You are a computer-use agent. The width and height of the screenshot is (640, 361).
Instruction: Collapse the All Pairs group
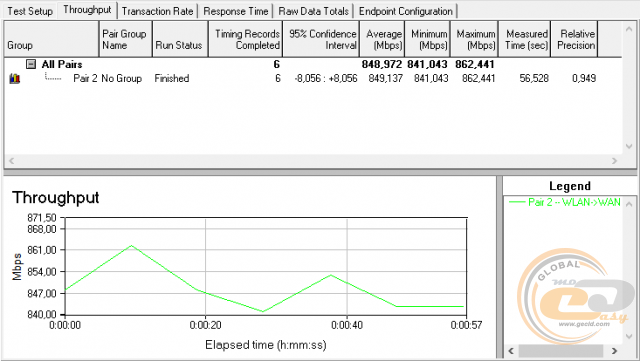[x=31, y=64]
